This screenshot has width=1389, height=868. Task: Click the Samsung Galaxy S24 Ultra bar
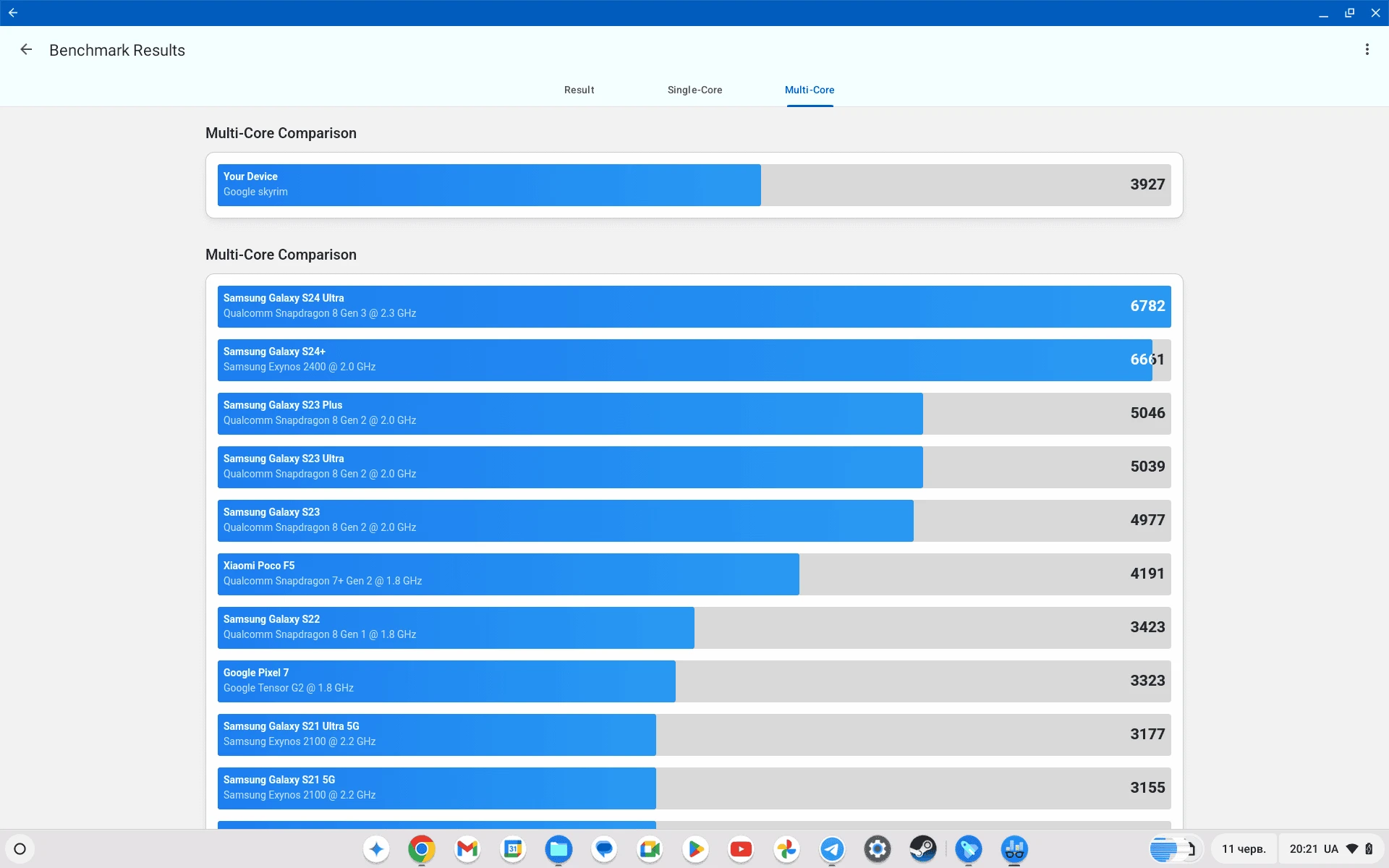point(694,306)
